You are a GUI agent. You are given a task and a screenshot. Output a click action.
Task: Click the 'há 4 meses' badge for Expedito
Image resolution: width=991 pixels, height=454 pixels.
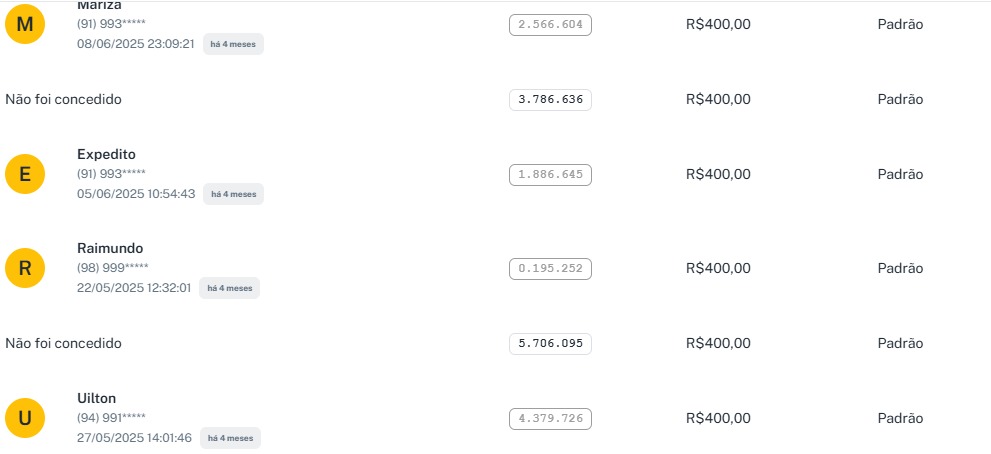[x=233, y=194]
